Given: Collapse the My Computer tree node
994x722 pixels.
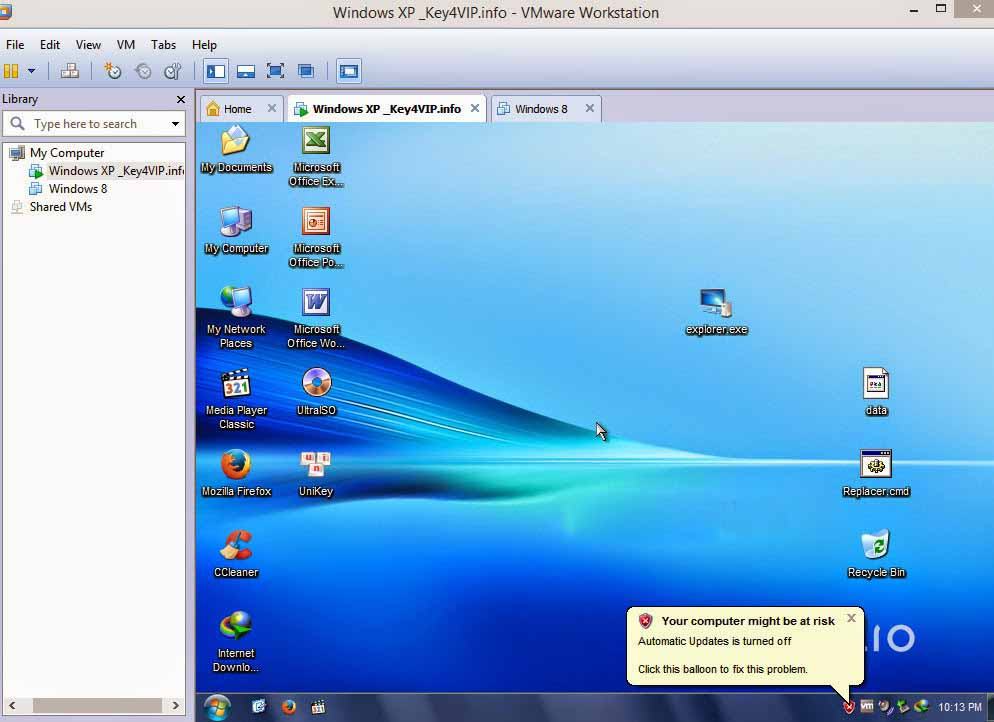Looking at the screenshot, I should pos(10,153).
